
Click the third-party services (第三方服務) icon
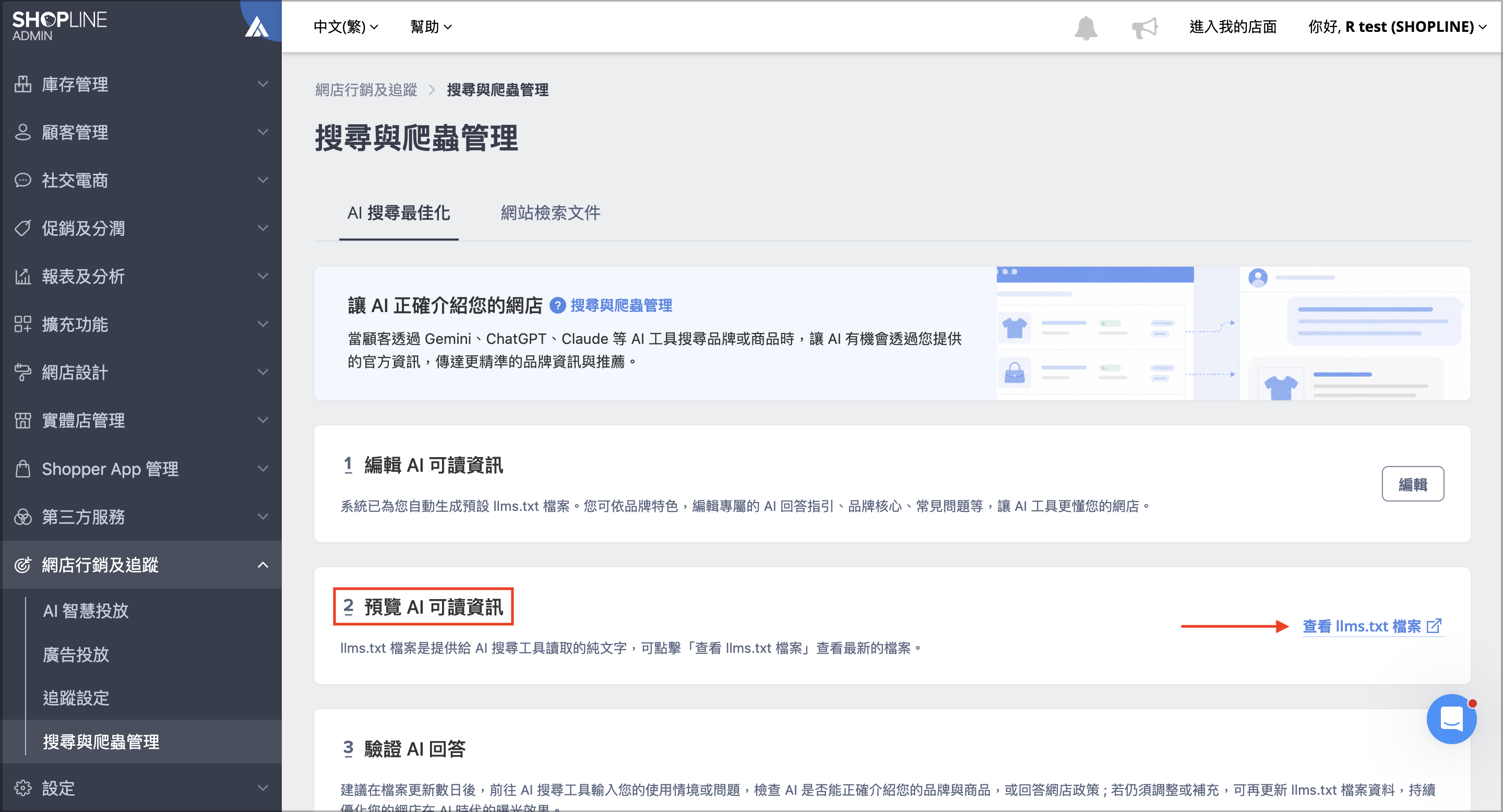(23, 516)
